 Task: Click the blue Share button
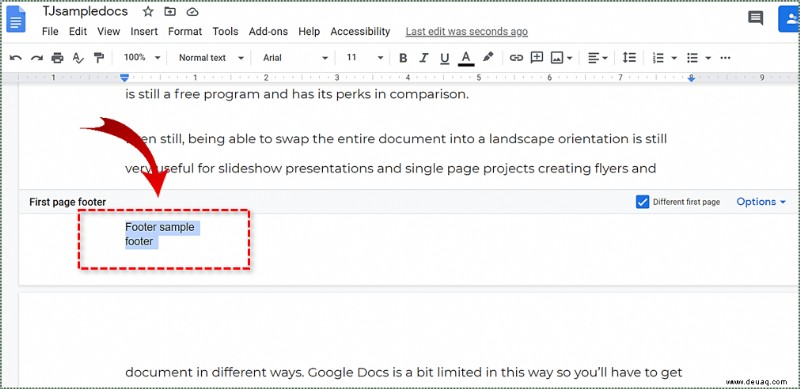[789, 18]
